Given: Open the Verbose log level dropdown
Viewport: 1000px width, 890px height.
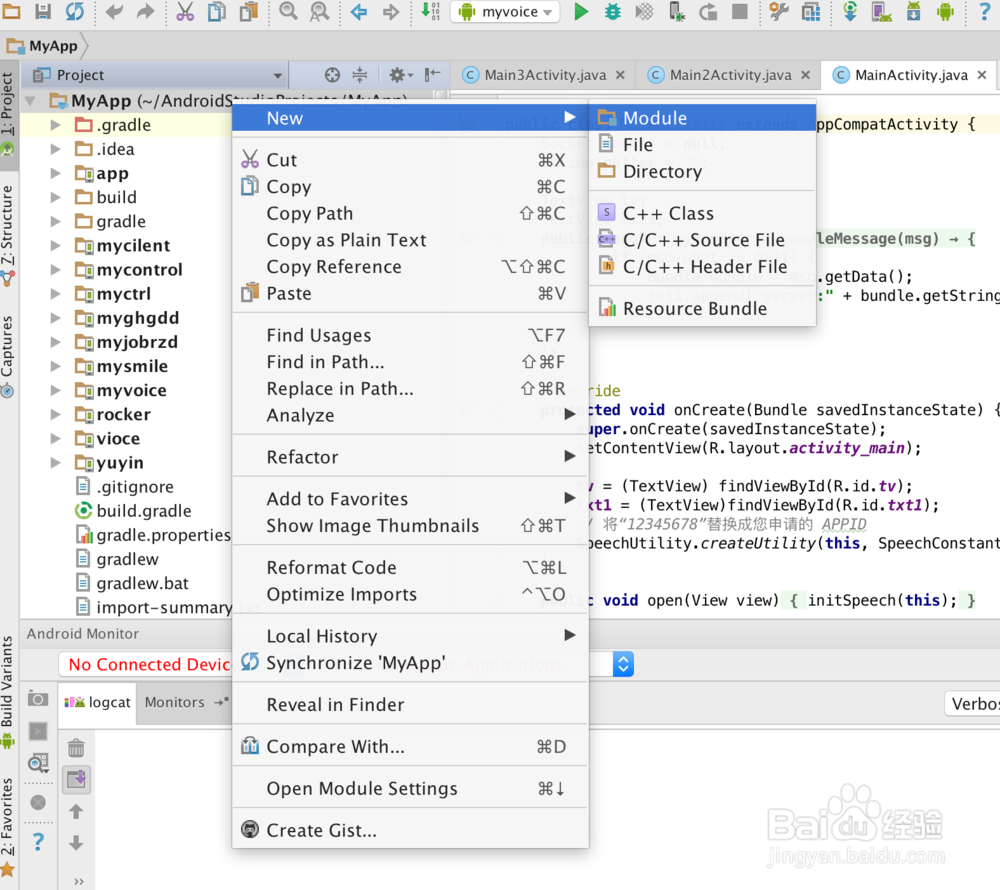Looking at the screenshot, I should [972, 704].
